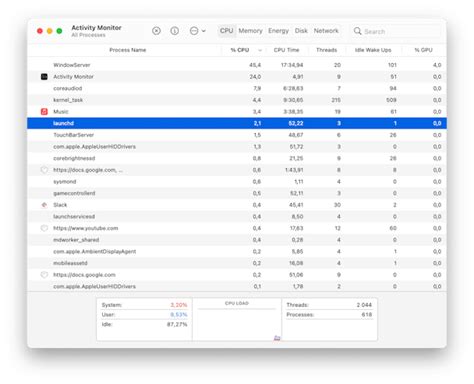Click the stop process icon in toolbar
This screenshot has width=474, height=384.
(x=156, y=31)
